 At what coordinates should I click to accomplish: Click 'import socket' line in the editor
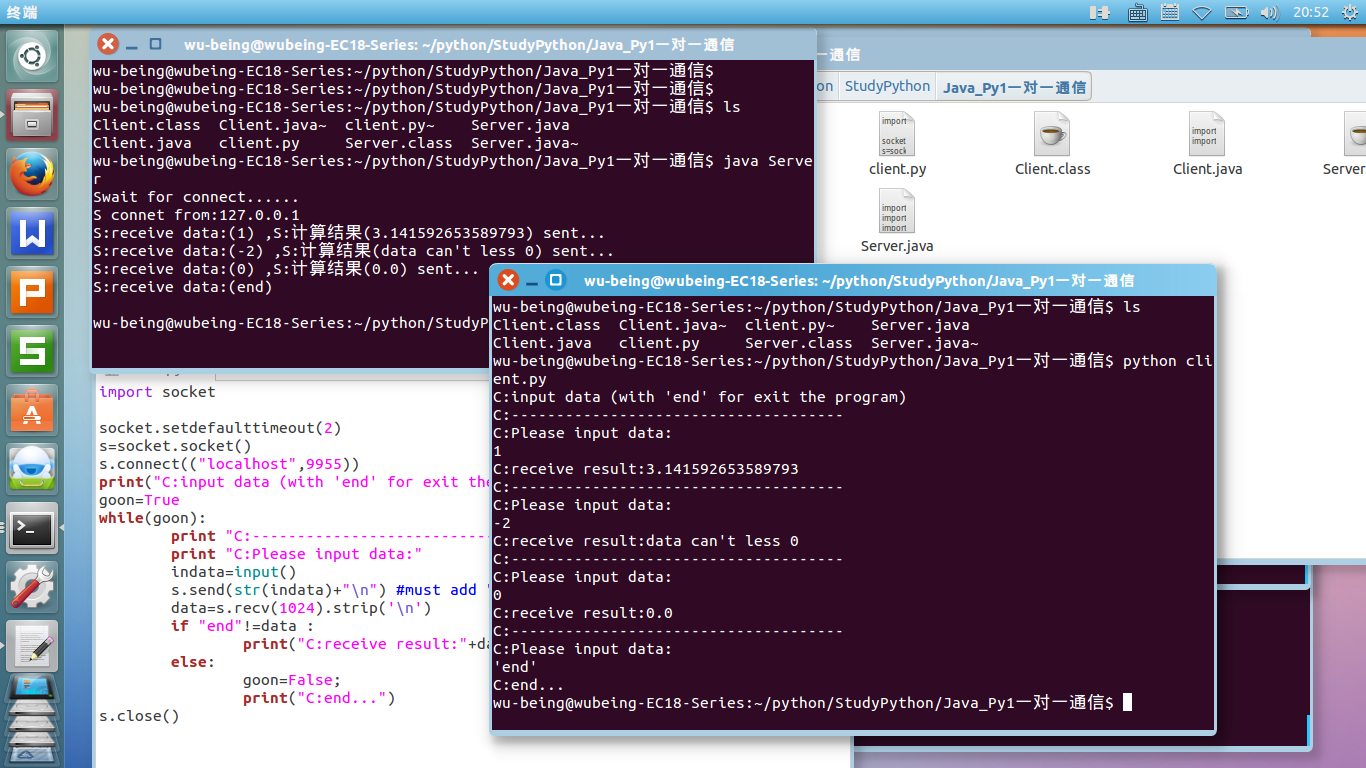click(x=157, y=392)
